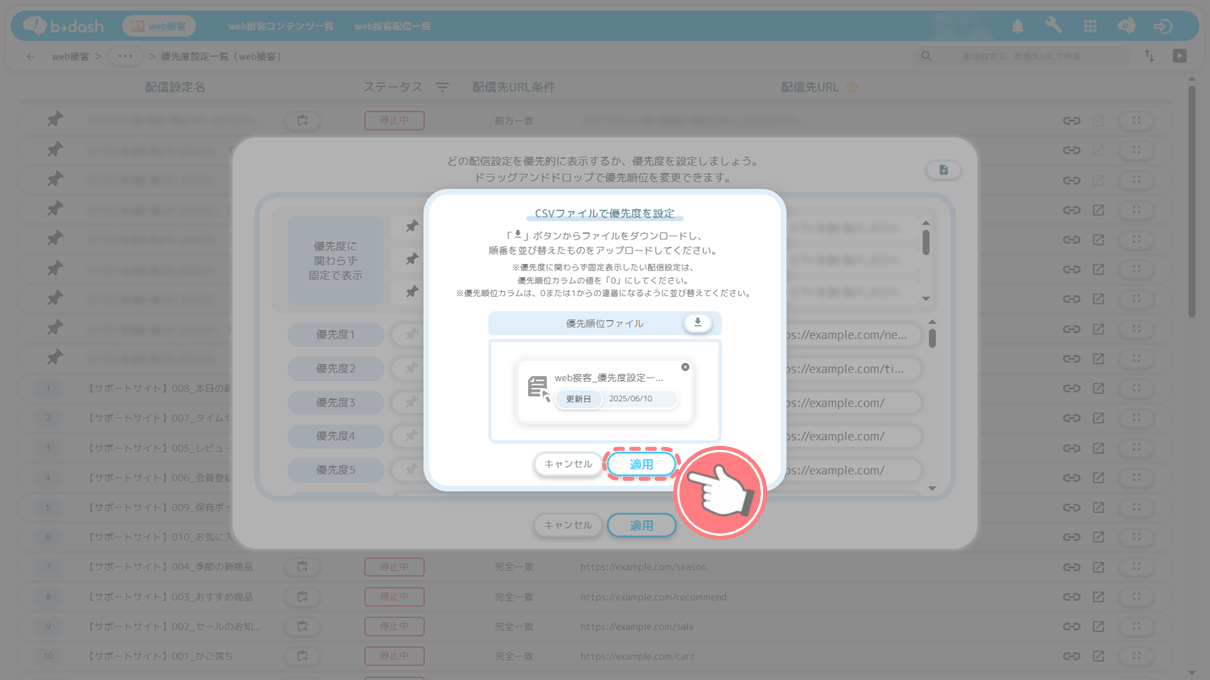Toggle the pin next to 優先度2
This screenshot has height=680, width=1210.
(x=411, y=369)
